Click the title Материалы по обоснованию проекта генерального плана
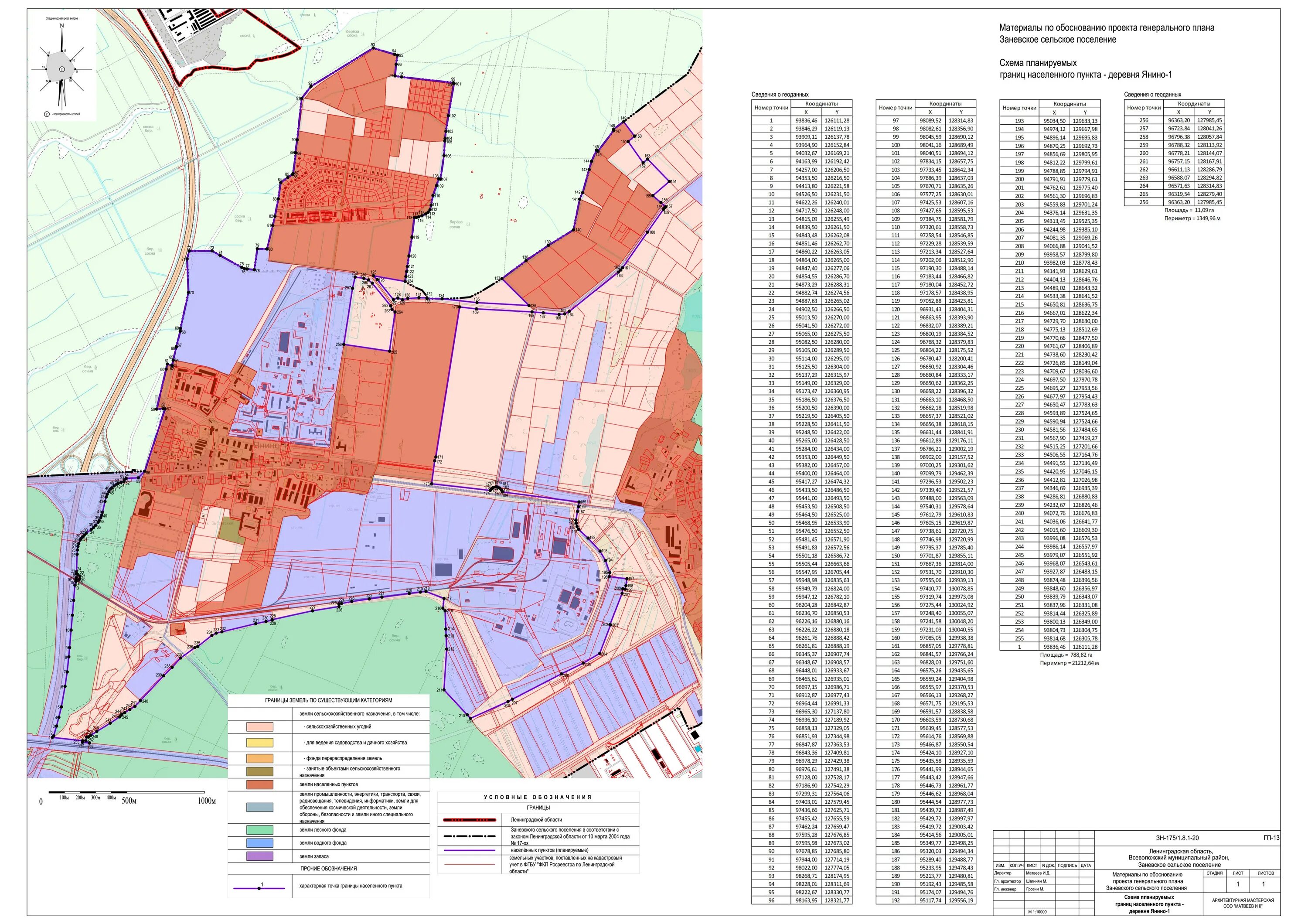1308x924 pixels. coord(1106,27)
